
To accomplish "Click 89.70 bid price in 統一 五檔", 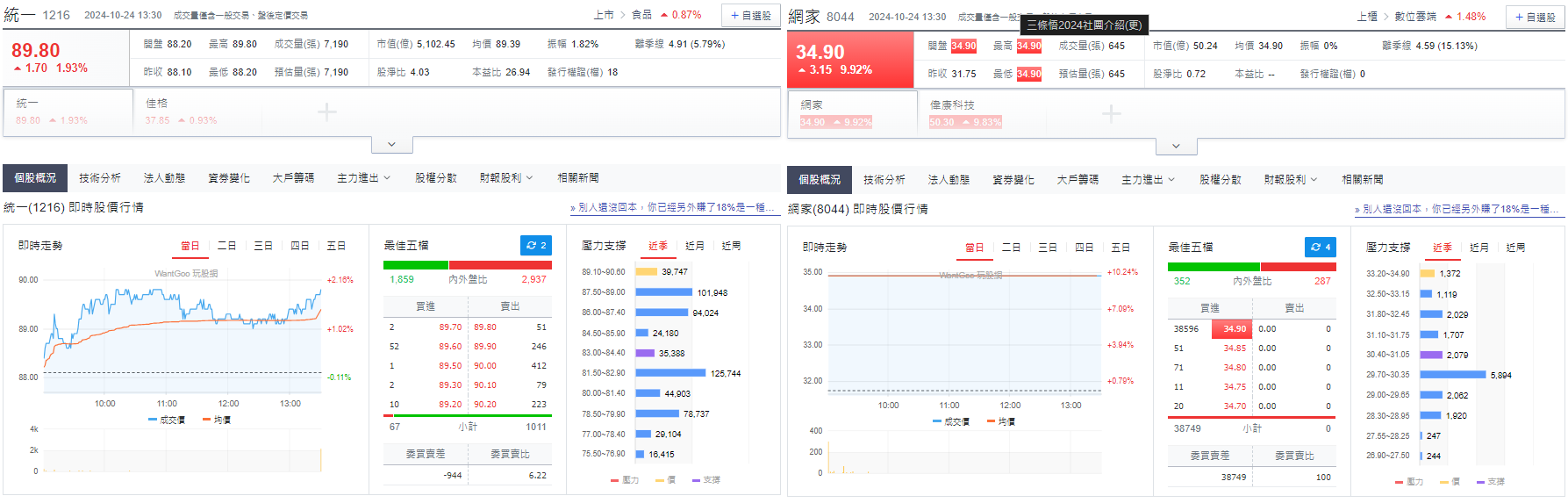I will pos(450,327).
